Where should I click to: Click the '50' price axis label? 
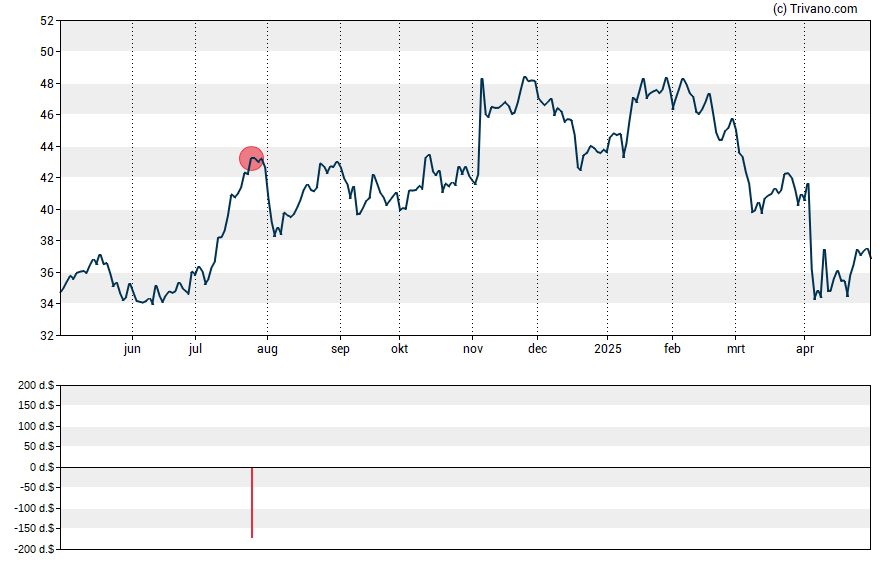[47, 52]
